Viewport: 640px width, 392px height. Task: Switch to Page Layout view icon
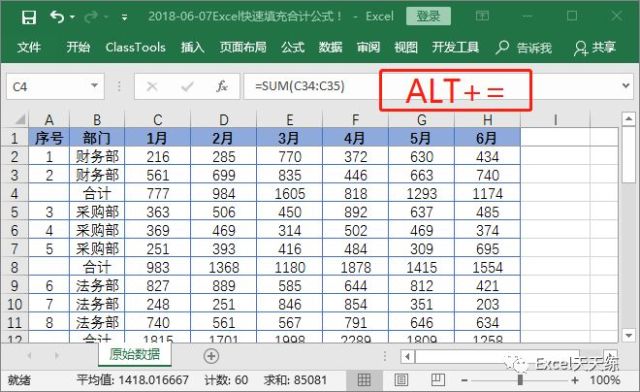(401, 380)
